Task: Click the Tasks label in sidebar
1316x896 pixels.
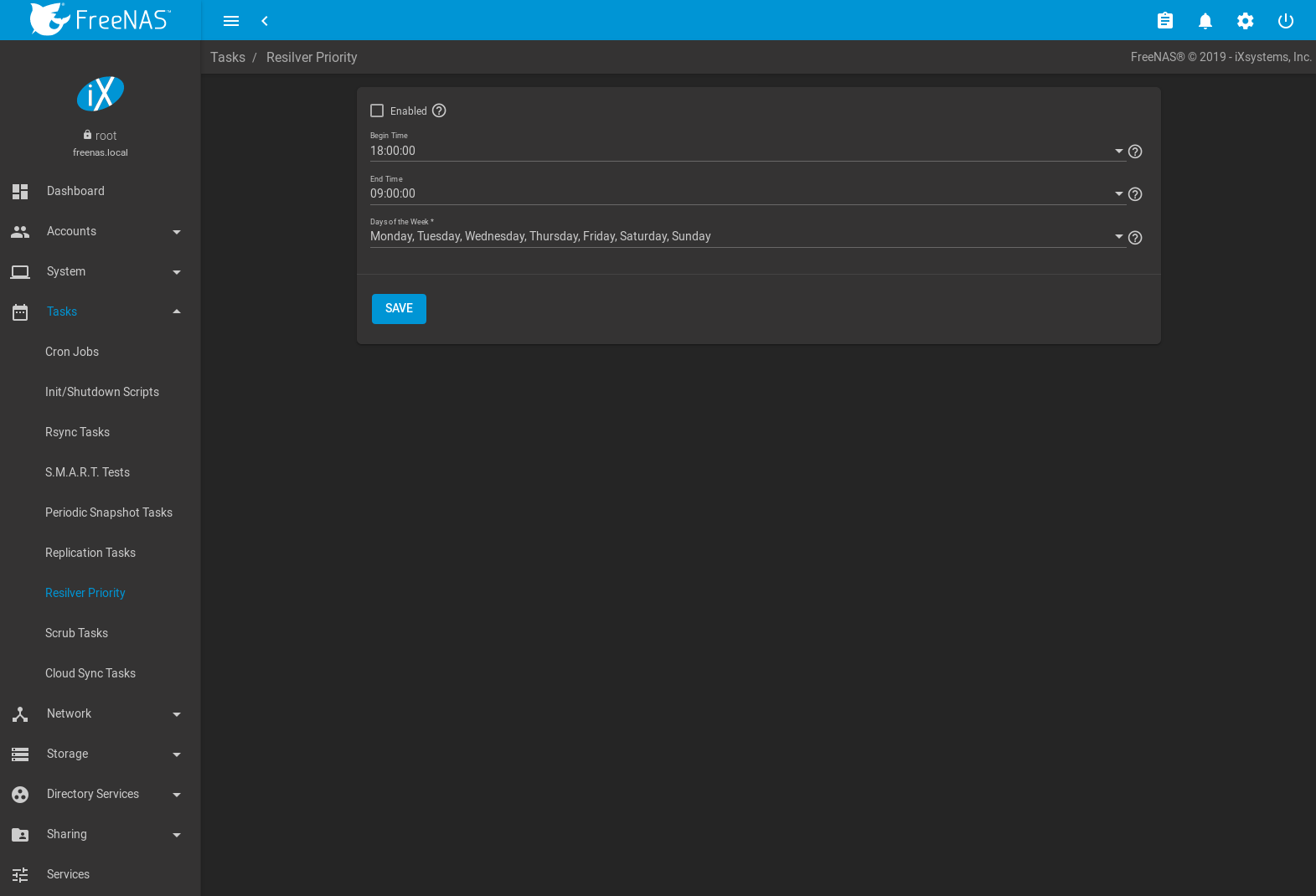Action: click(x=62, y=312)
